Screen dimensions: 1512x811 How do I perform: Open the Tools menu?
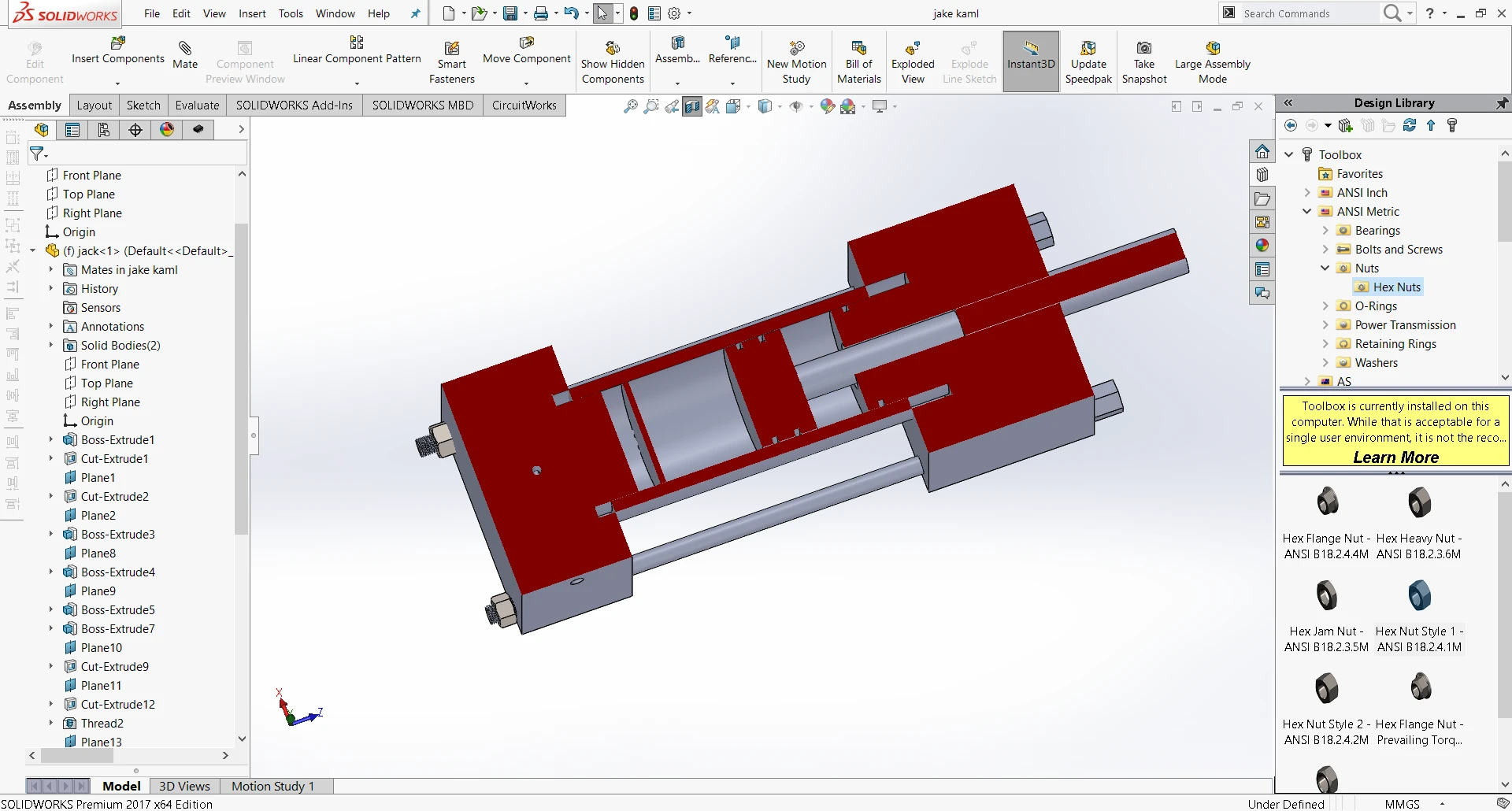(x=291, y=13)
